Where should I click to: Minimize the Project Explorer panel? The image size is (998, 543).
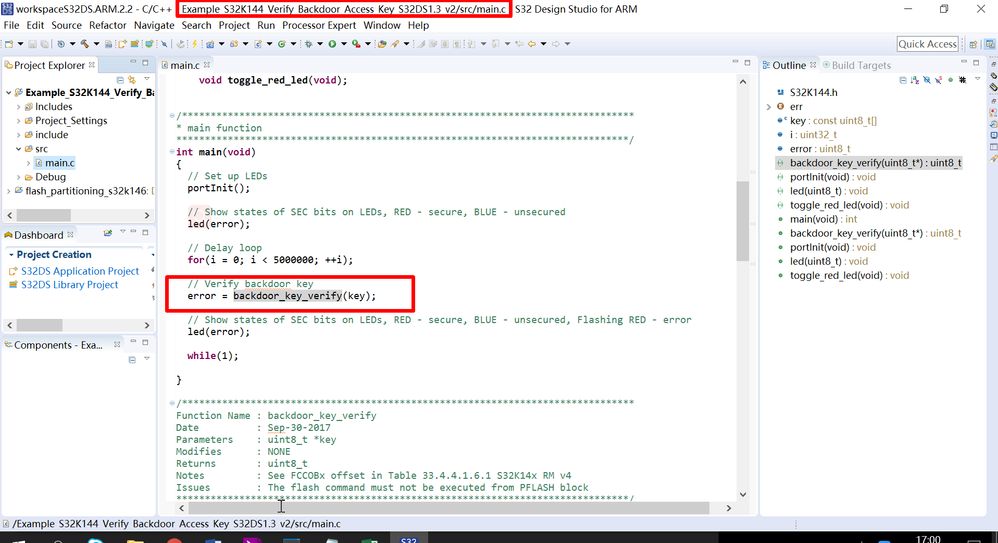pos(133,62)
